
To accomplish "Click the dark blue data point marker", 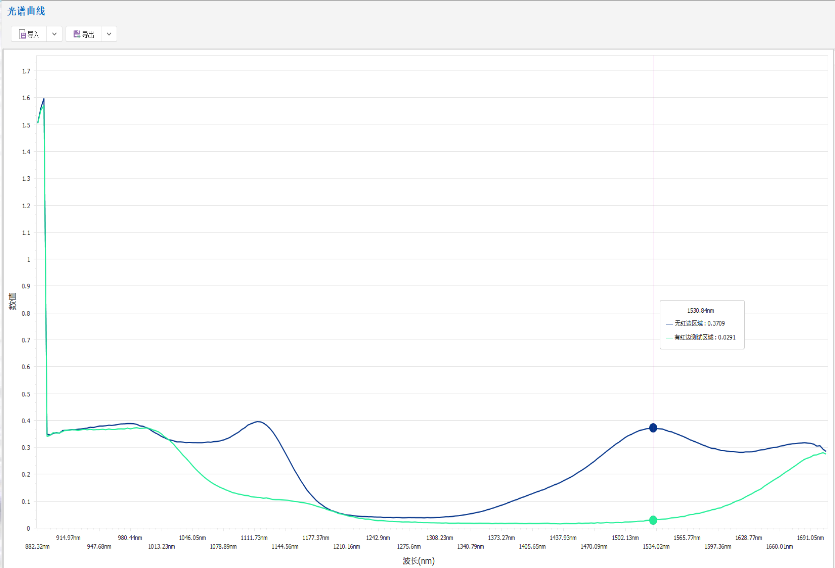I will point(653,427).
